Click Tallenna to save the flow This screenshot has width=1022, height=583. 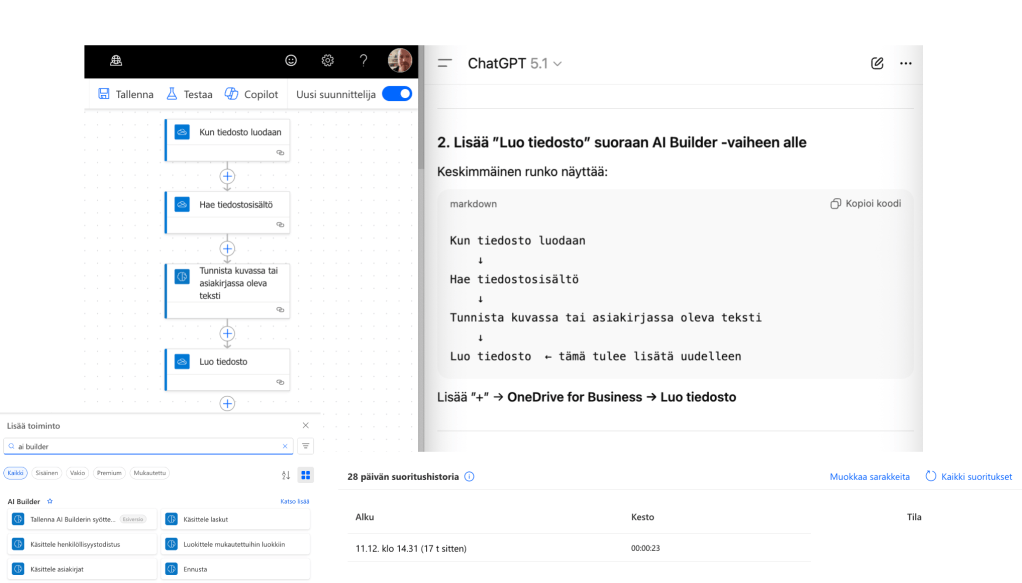coord(126,94)
